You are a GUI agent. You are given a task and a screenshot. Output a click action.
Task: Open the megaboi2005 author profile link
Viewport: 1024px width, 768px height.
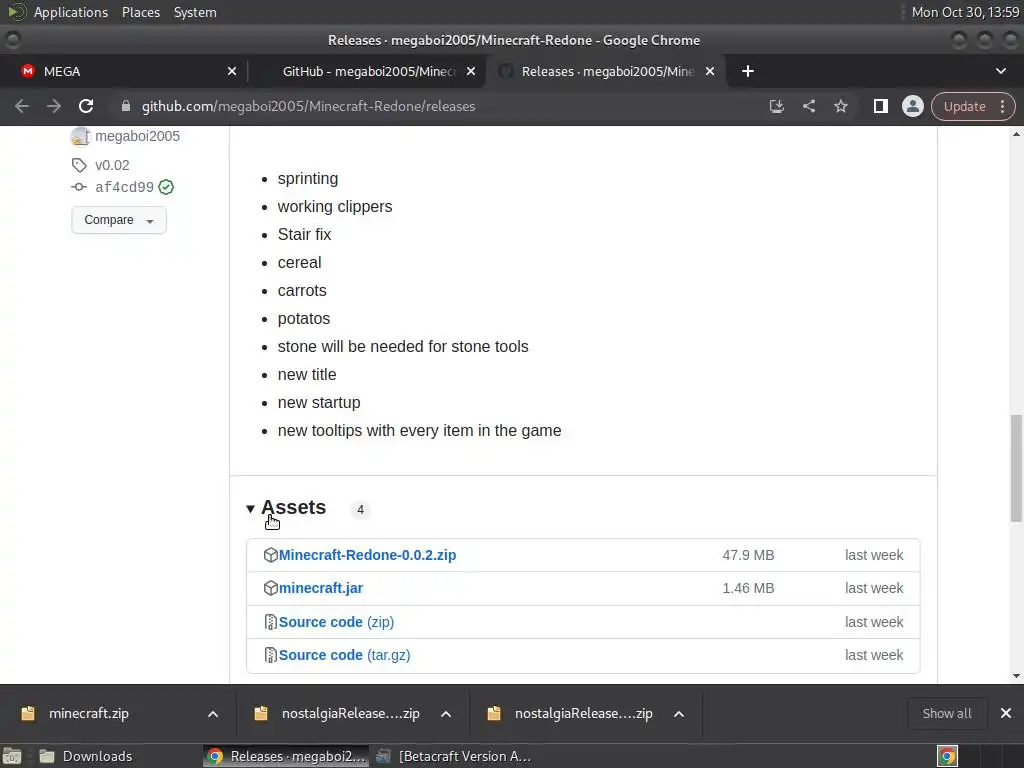(x=137, y=136)
